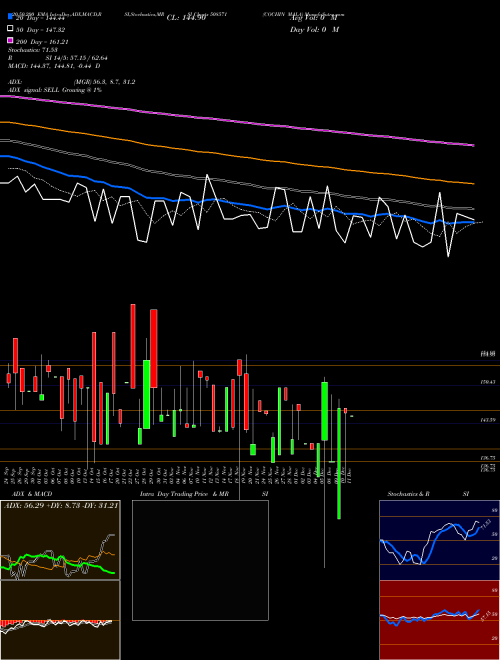Viewport: 500px width, 660px height.
Task: Click the 'ADX & MACD' panel title
Action: (32, 494)
